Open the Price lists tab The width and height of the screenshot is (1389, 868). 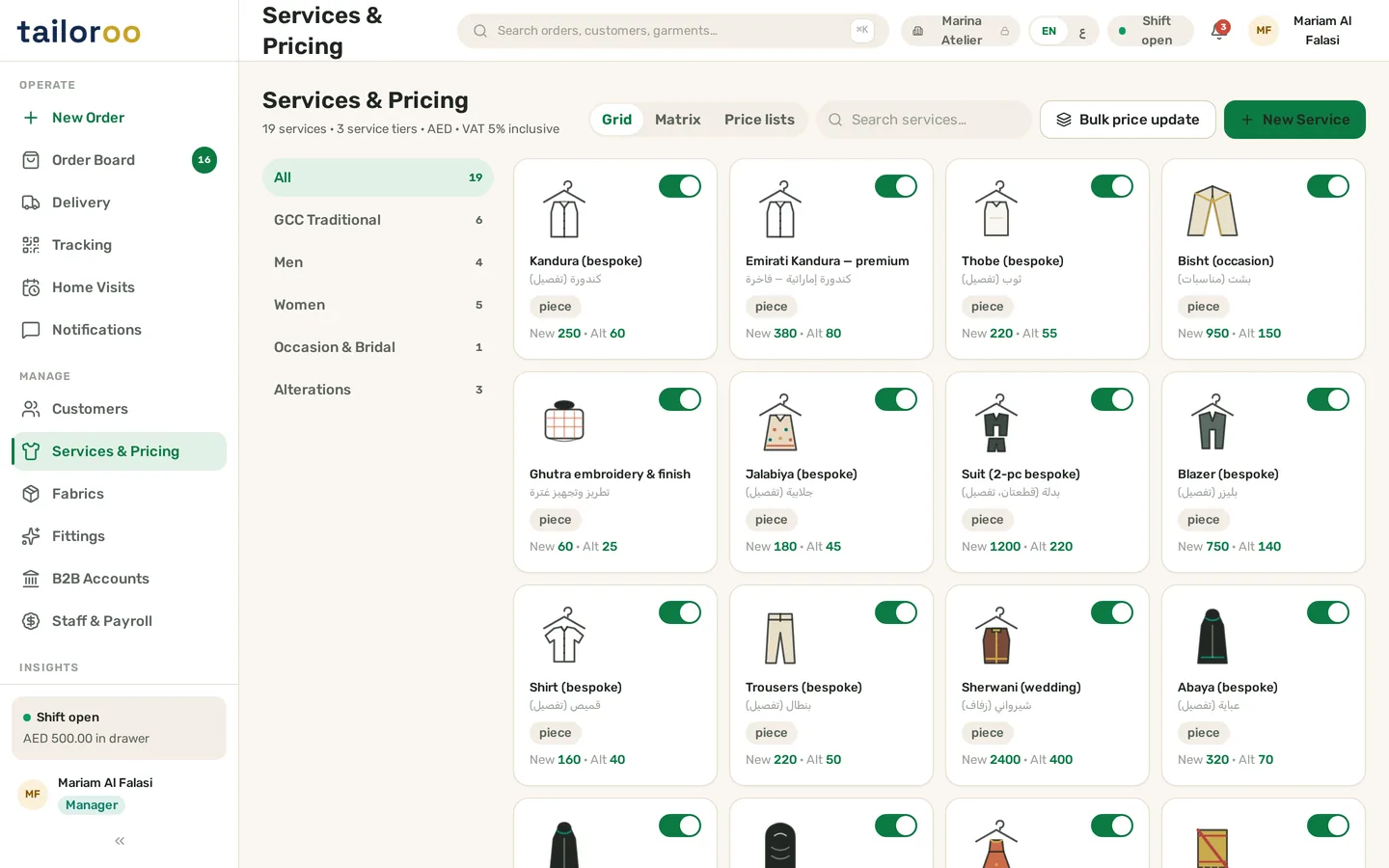click(x=759, y=120)
